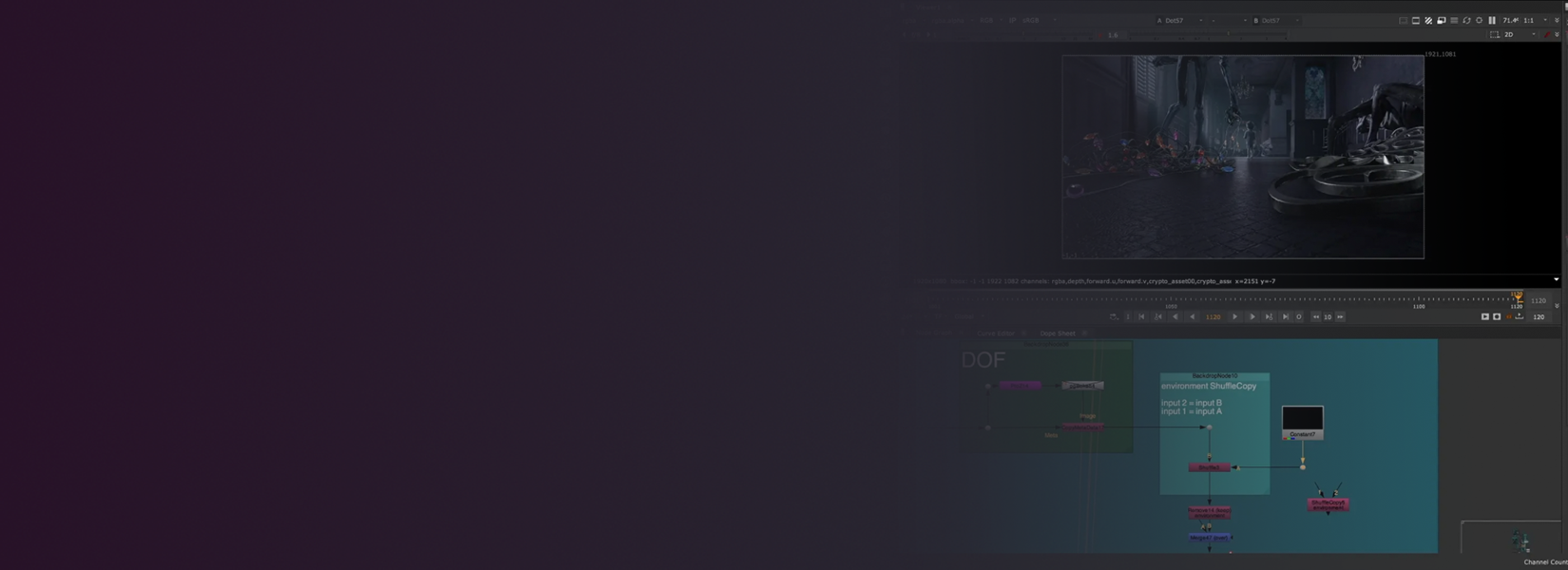Select the Remove14 node
Image resolution: width=1568 pixels, height=570 pixels.
tap(1209, 512)
